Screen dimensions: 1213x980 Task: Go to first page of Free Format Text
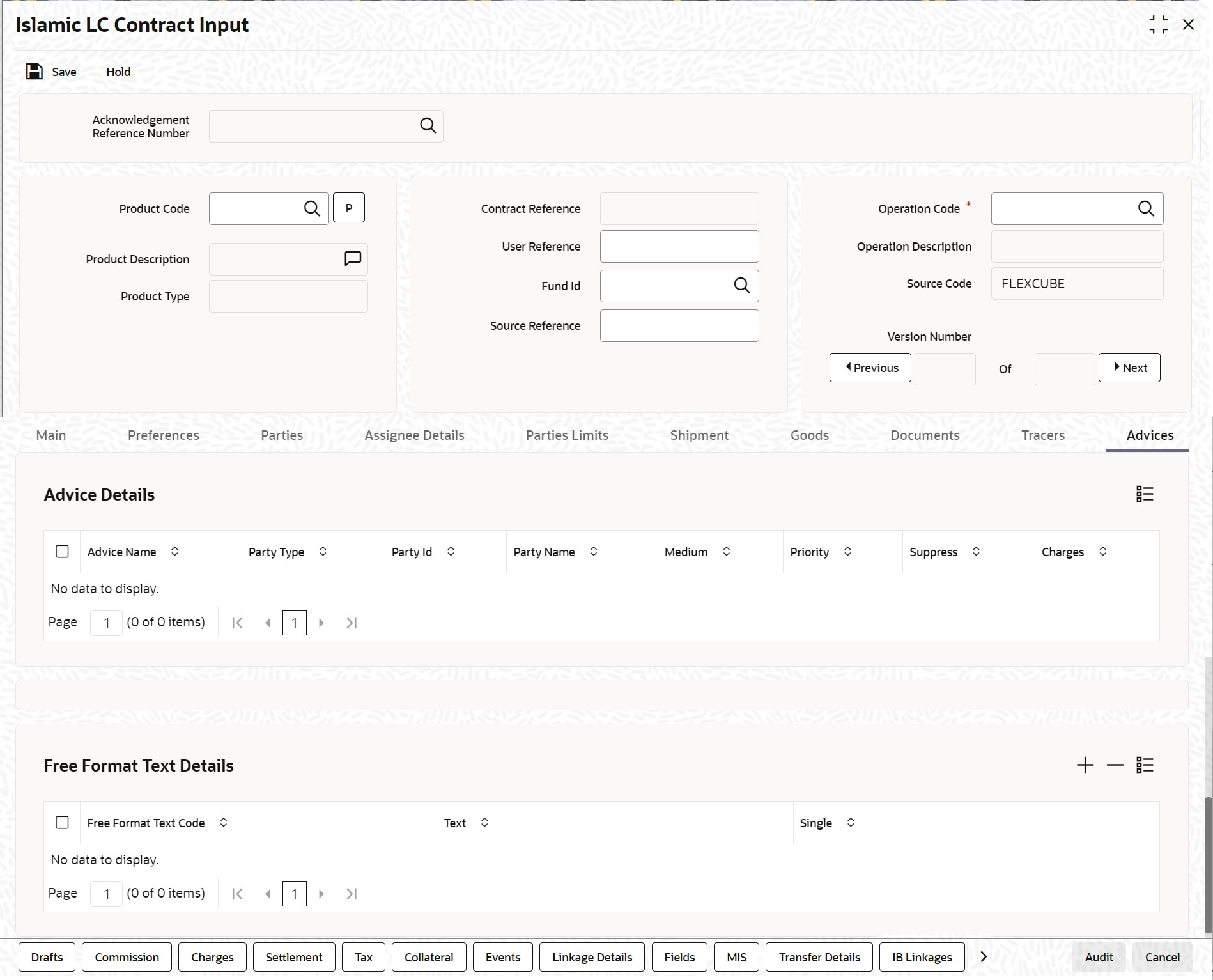[x=237, y=894]
